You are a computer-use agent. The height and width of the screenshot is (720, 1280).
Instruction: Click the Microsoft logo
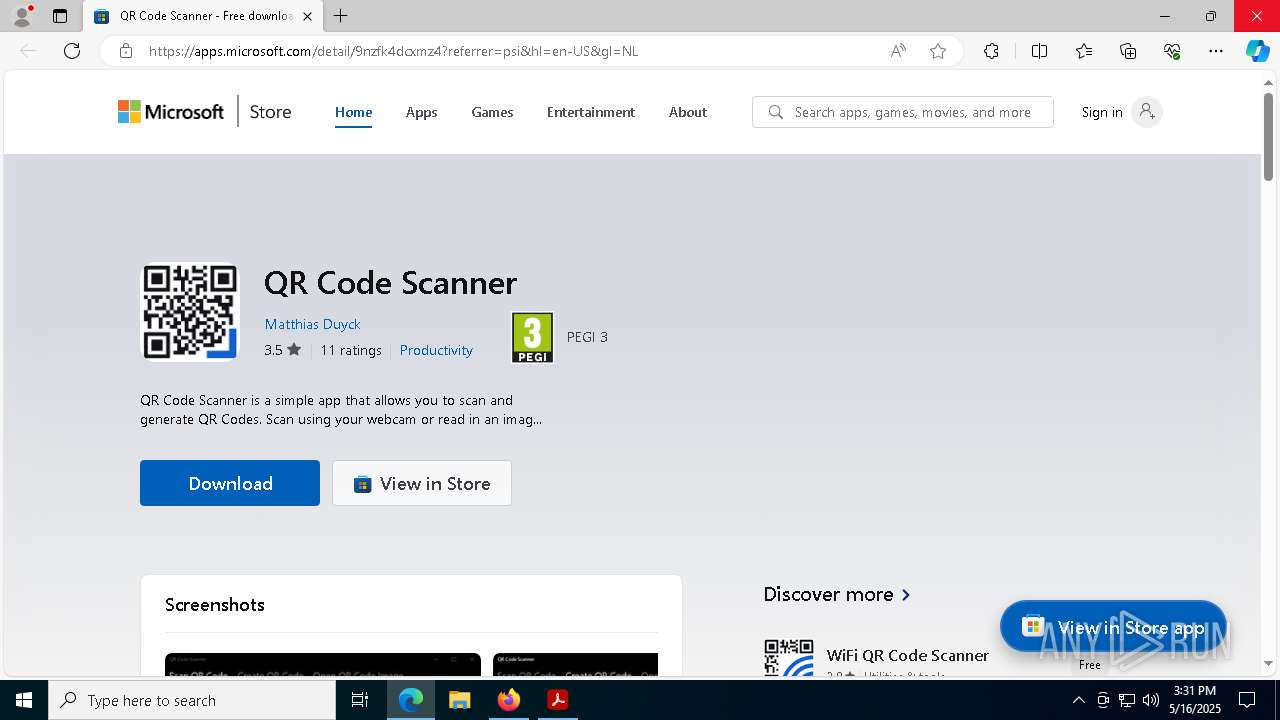[x=171, y=112]
